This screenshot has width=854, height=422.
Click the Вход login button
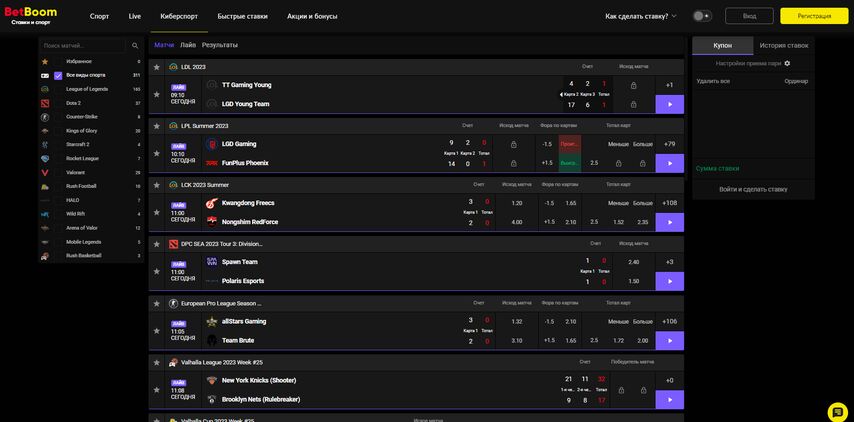(749, 16)
